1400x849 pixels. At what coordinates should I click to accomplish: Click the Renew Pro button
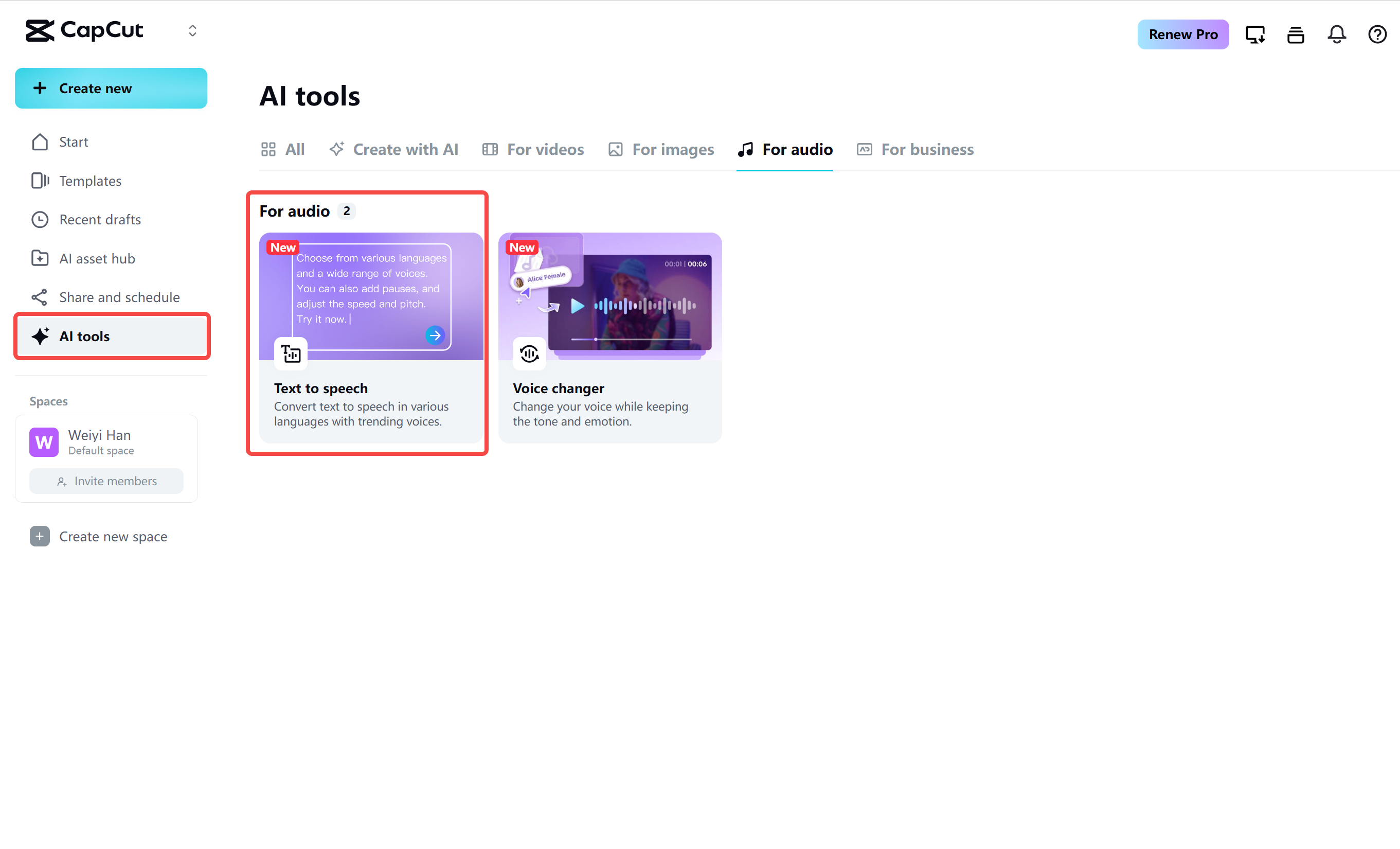tap(1182, 34)
